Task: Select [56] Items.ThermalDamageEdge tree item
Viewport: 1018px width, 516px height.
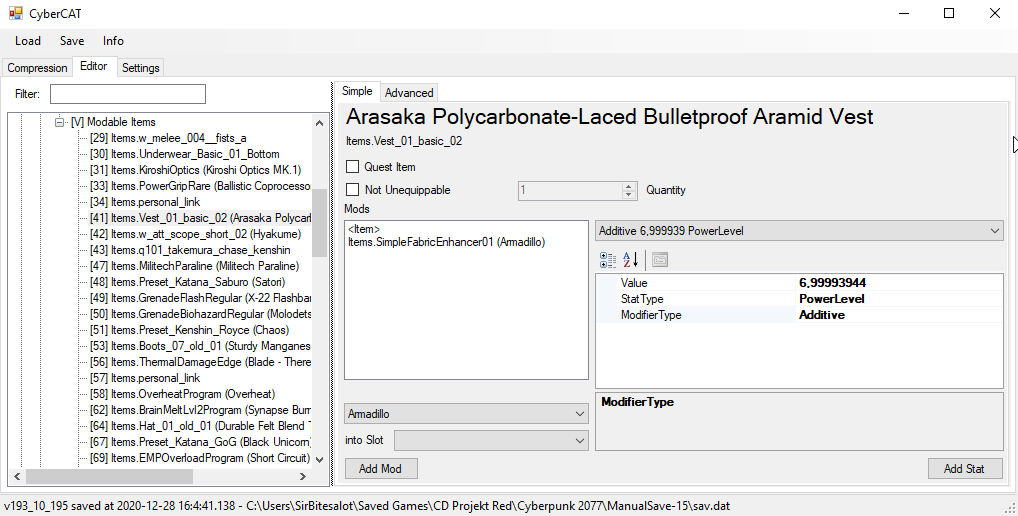Action: coord(200,362)
